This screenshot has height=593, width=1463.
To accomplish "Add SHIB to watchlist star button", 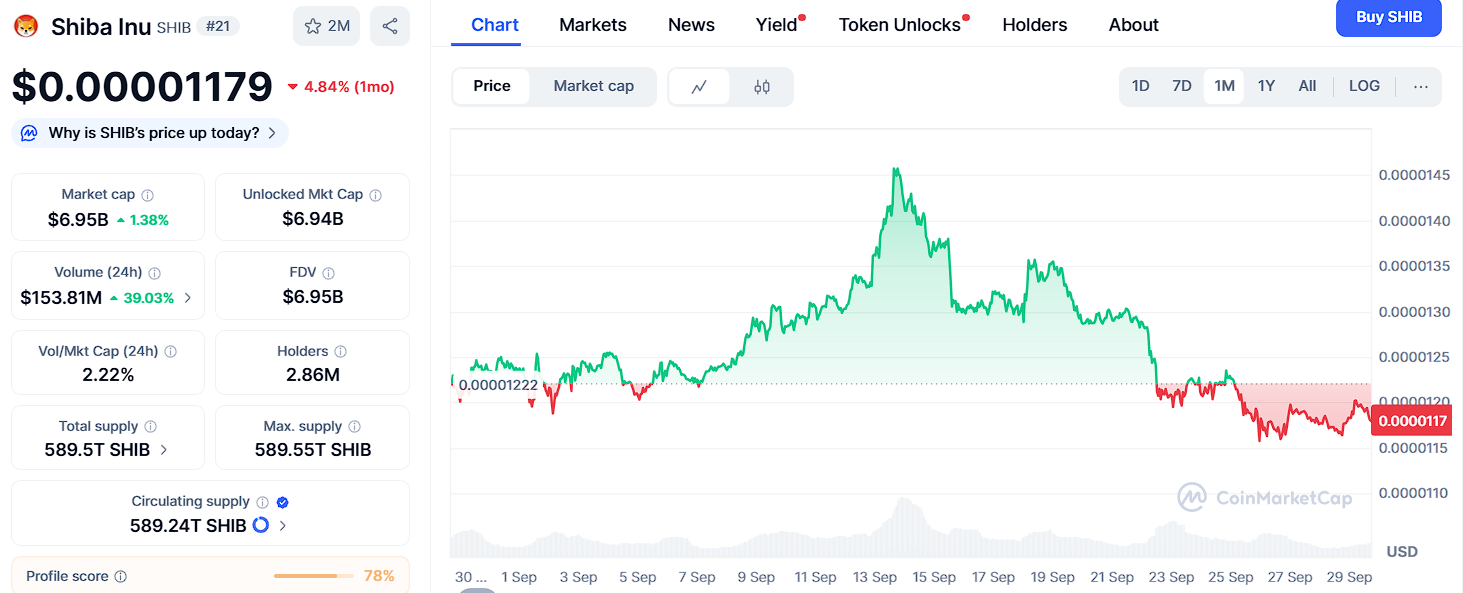I will click(x=326, y=26).
